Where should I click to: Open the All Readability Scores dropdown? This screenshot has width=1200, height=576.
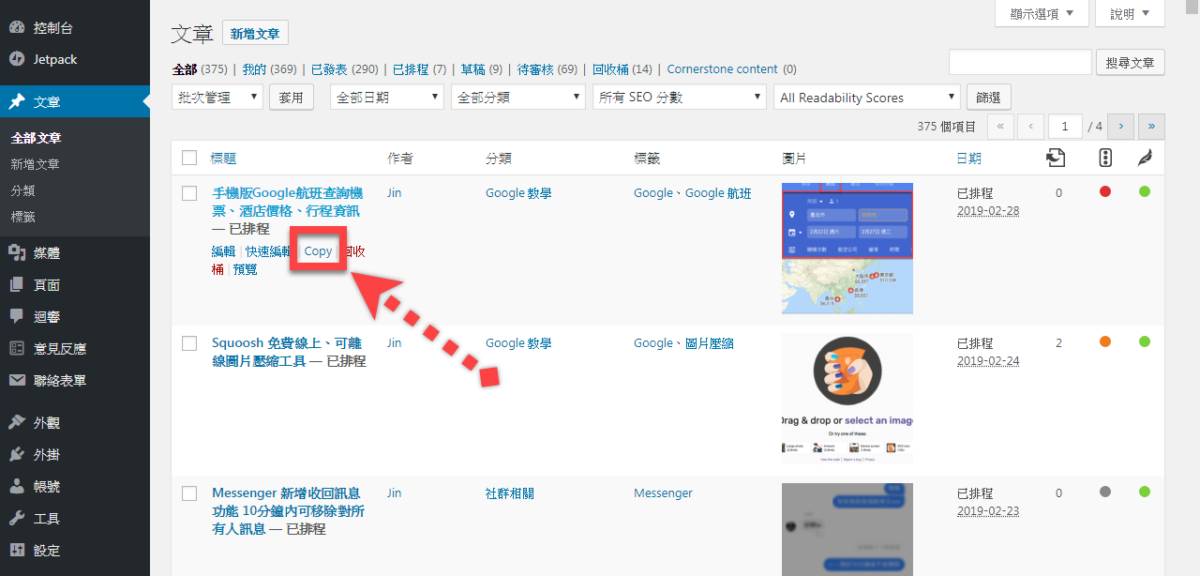point(867,97)
